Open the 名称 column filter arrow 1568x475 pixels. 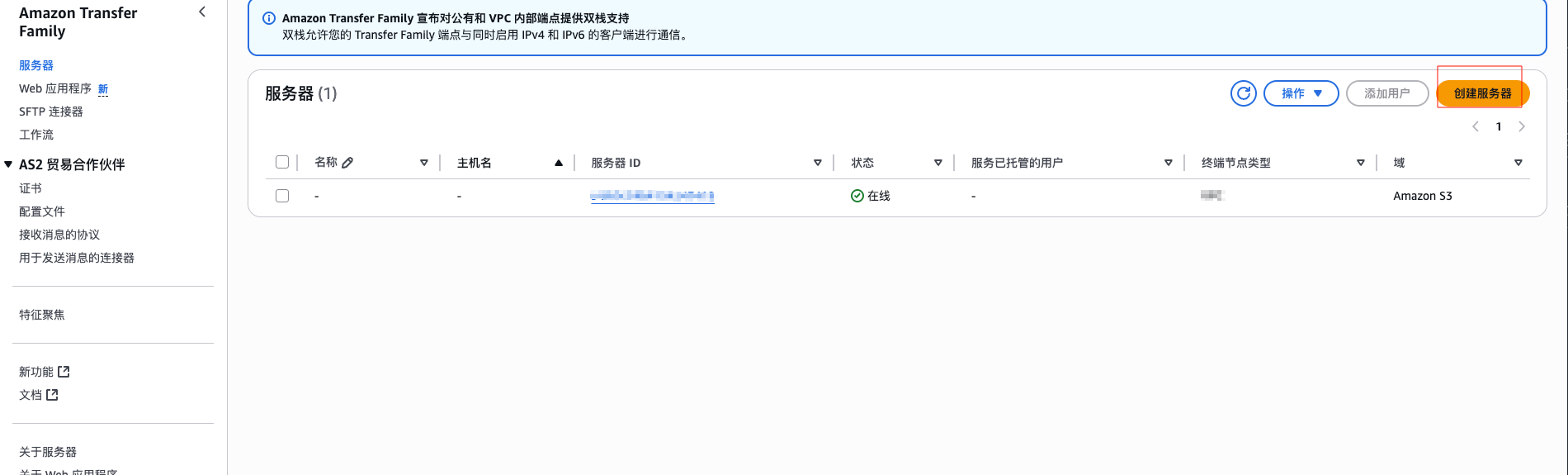coord(424,163)
